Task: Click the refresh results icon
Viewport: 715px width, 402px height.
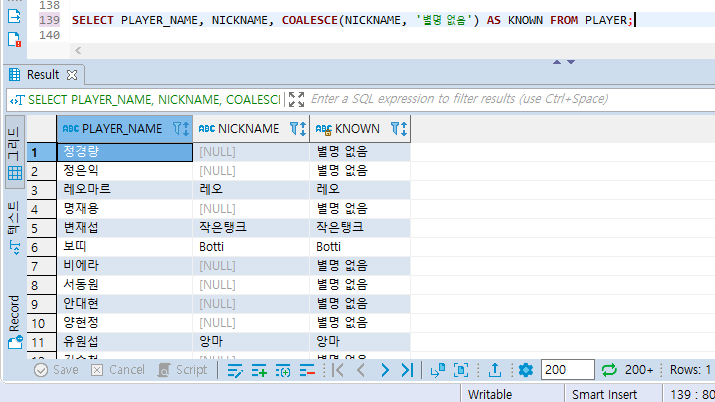Action: pos(609,370)
